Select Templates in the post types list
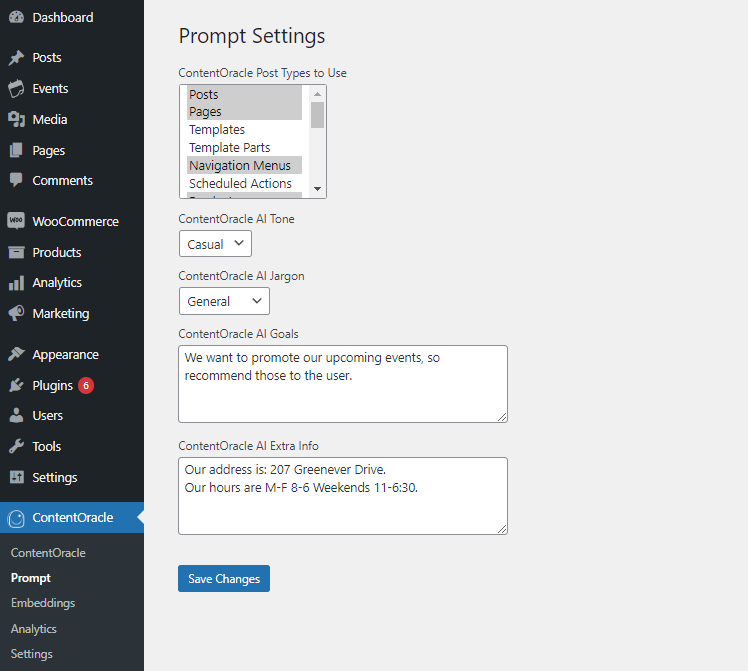 click(244, 130)
